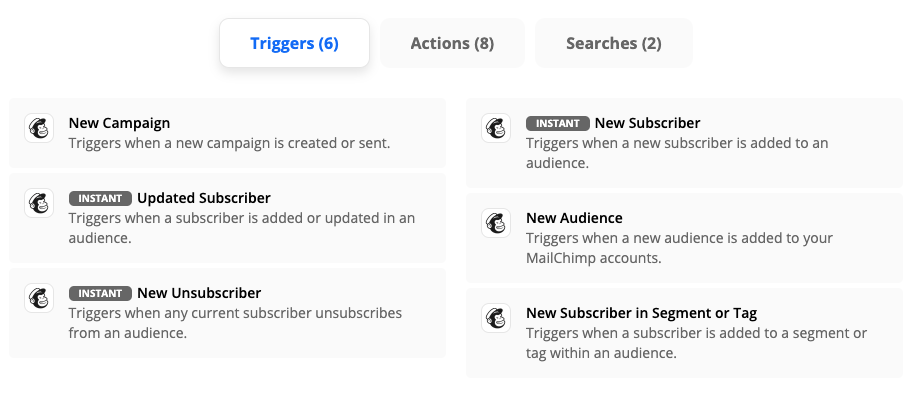Pick the New Unsubscriber trigger title
This screenshot has height=401, width=917.
pos(199,293)
